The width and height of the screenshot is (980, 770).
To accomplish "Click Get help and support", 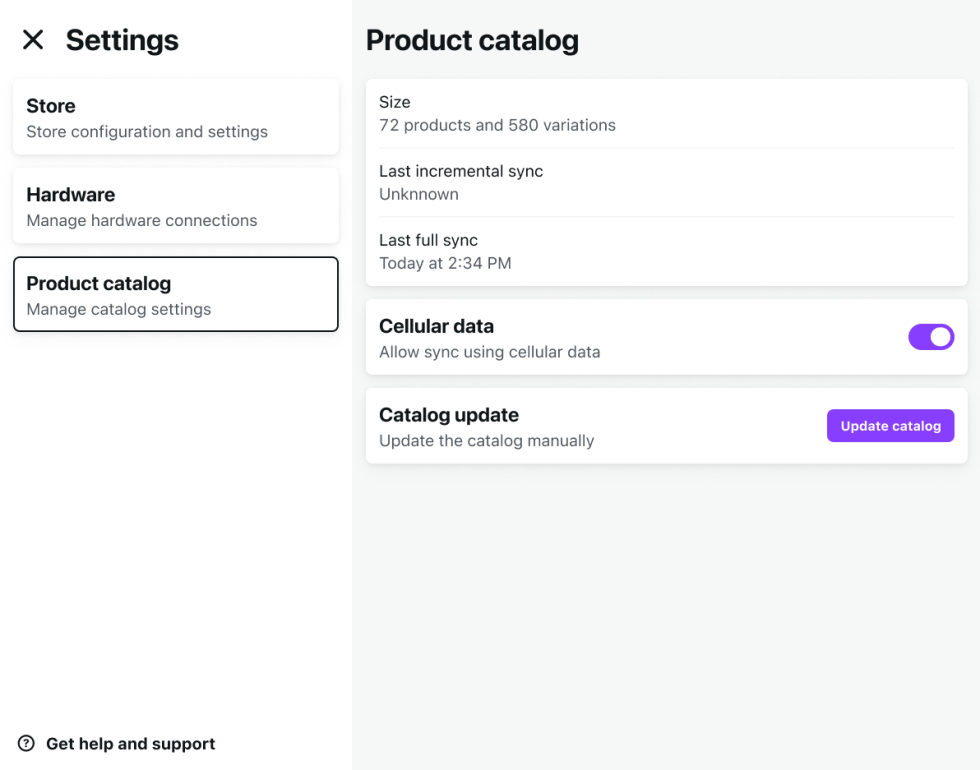I will (130, 744).
